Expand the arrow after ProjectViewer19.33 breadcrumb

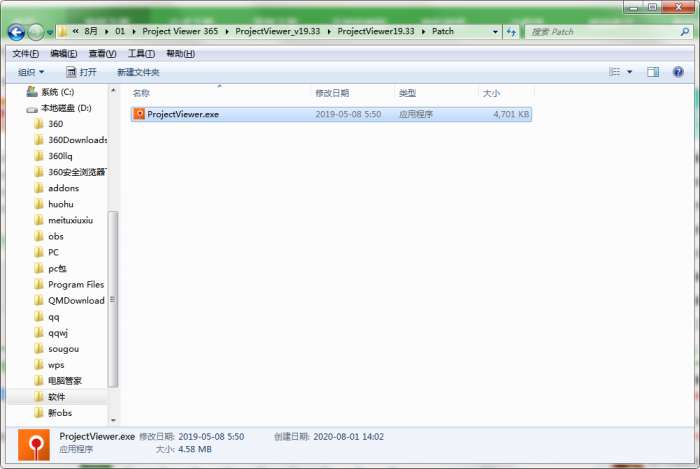tap(423, 32)
